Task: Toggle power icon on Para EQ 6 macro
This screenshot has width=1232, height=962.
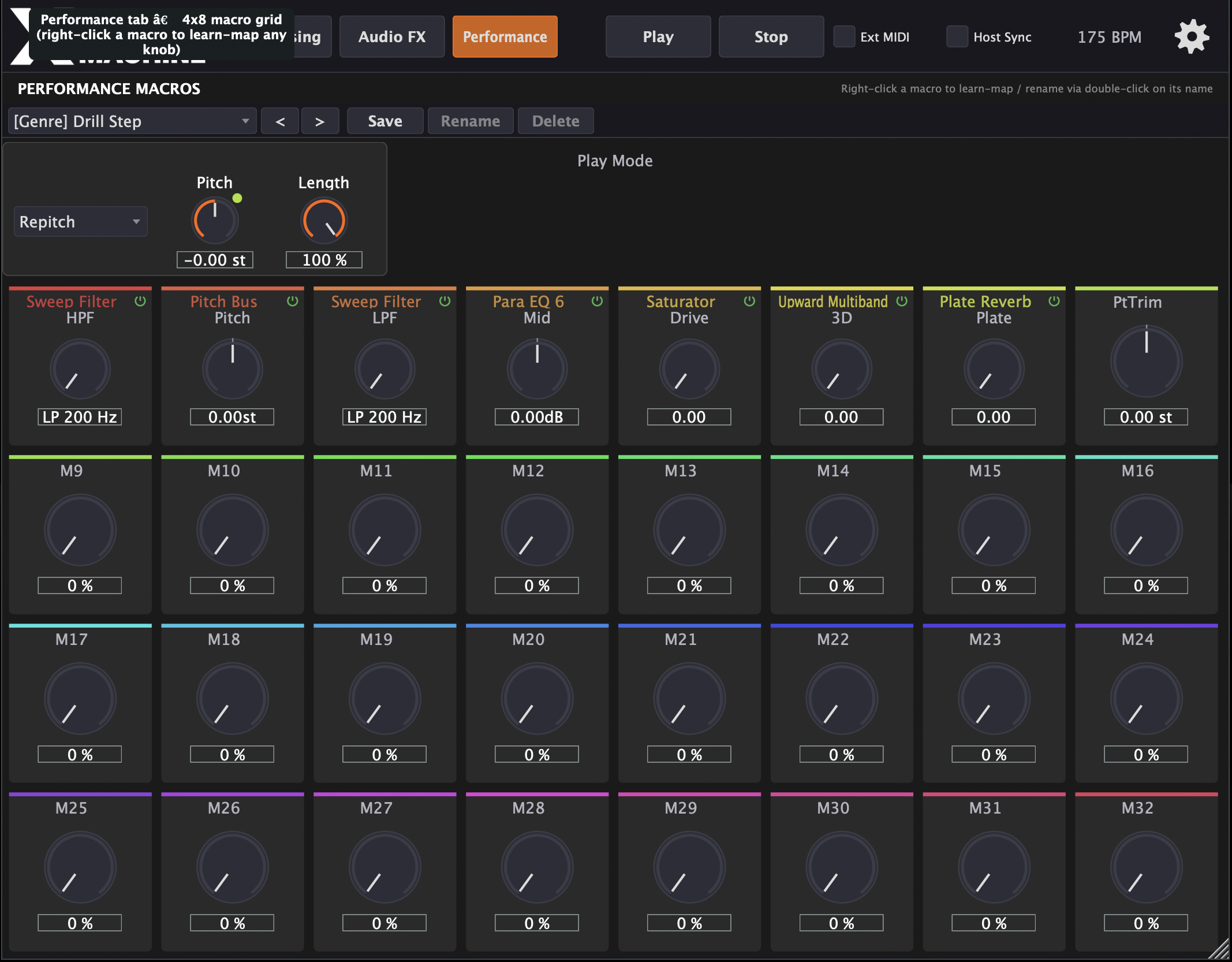Action: (x=597, y=301)
